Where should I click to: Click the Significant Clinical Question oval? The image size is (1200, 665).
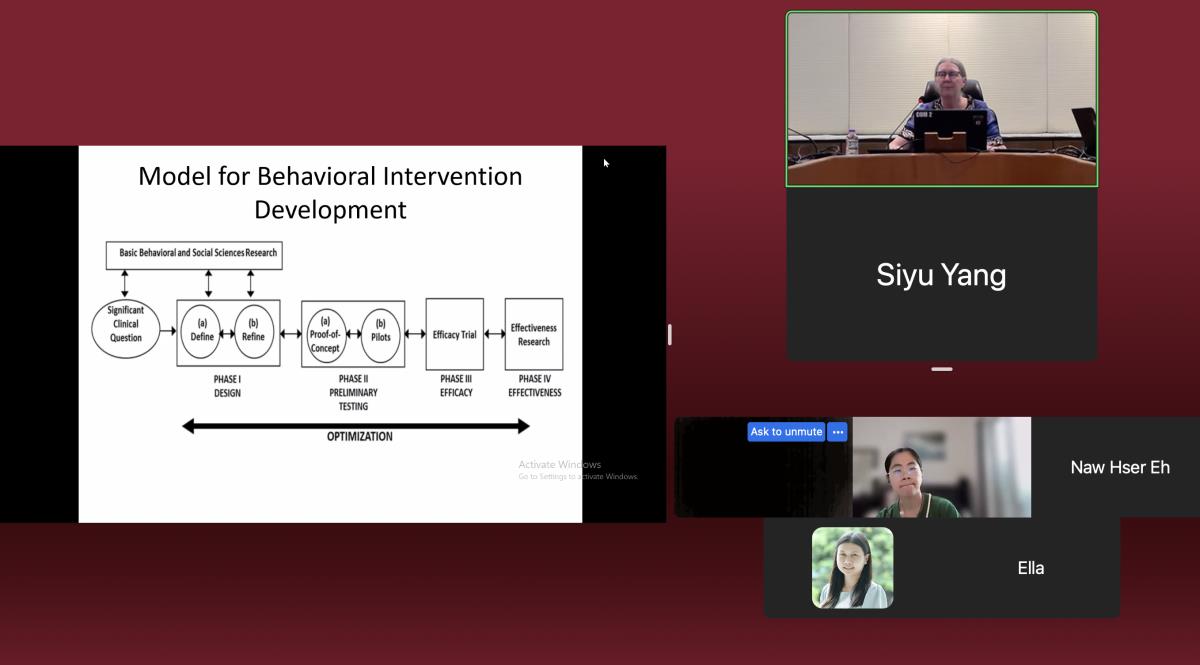click(126, 325)
